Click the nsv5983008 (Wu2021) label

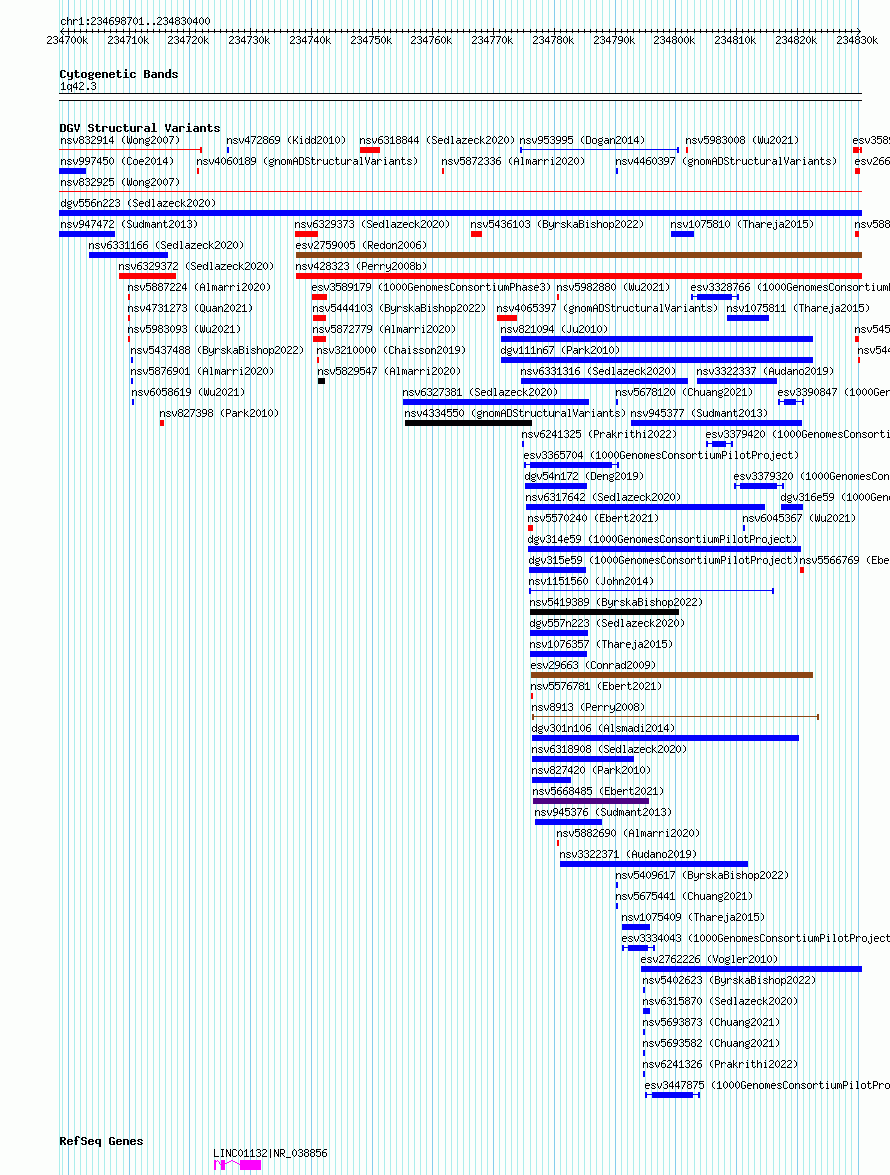[x=742, y=140]
